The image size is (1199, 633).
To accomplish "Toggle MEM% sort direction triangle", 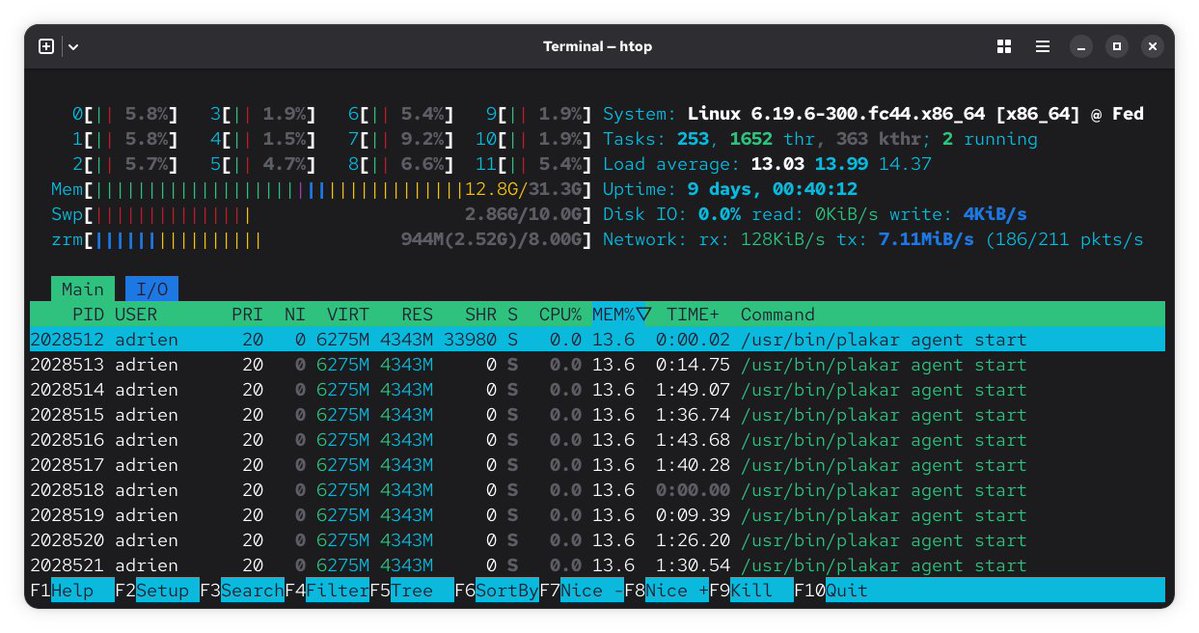I will point(643,314).
